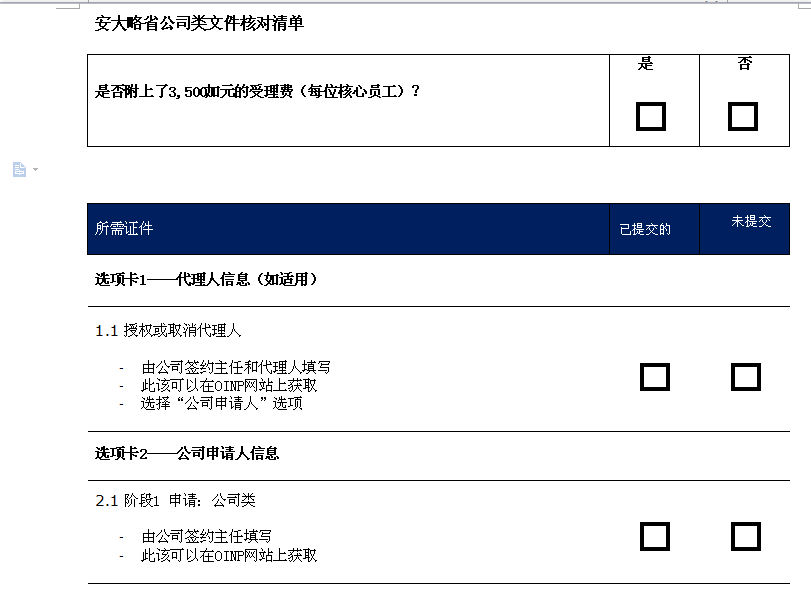Click the 是 column label
Screen dimensions: 811x589
point(645,64)
